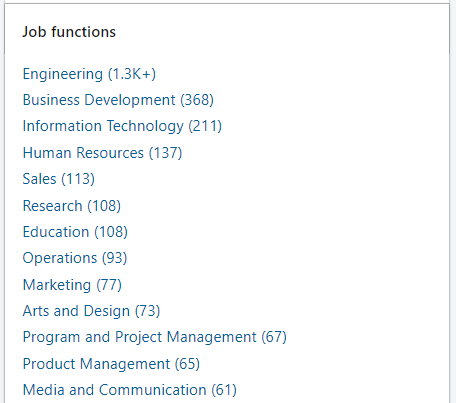Click the Job functions heading

click(69, 32)
